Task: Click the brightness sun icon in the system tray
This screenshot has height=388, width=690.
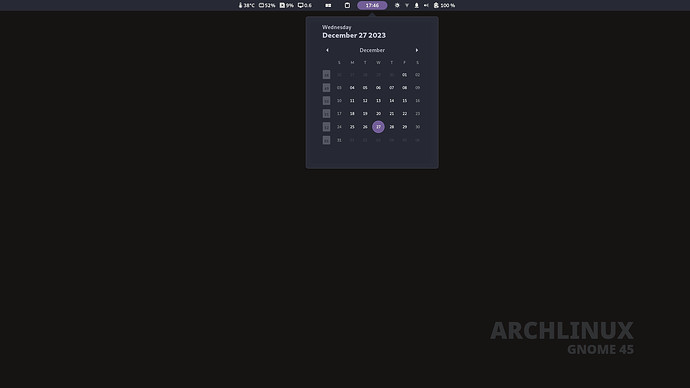Action: point(397,5)
